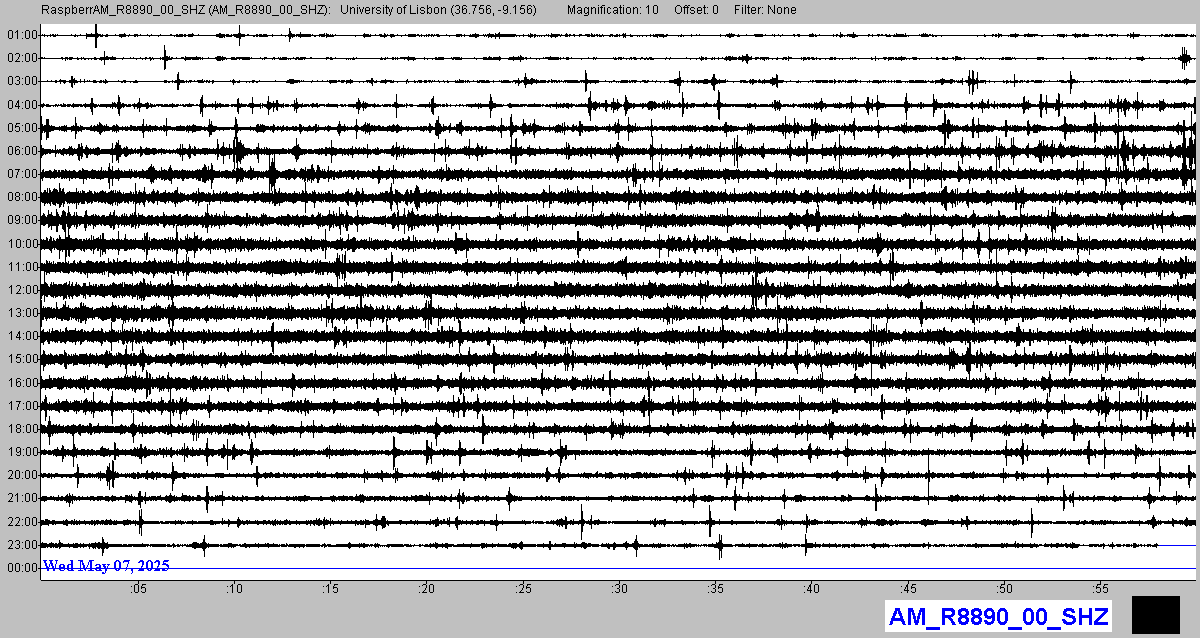Click the 13:00 hour label
The image size is (1200, 638).
[22, 313]
